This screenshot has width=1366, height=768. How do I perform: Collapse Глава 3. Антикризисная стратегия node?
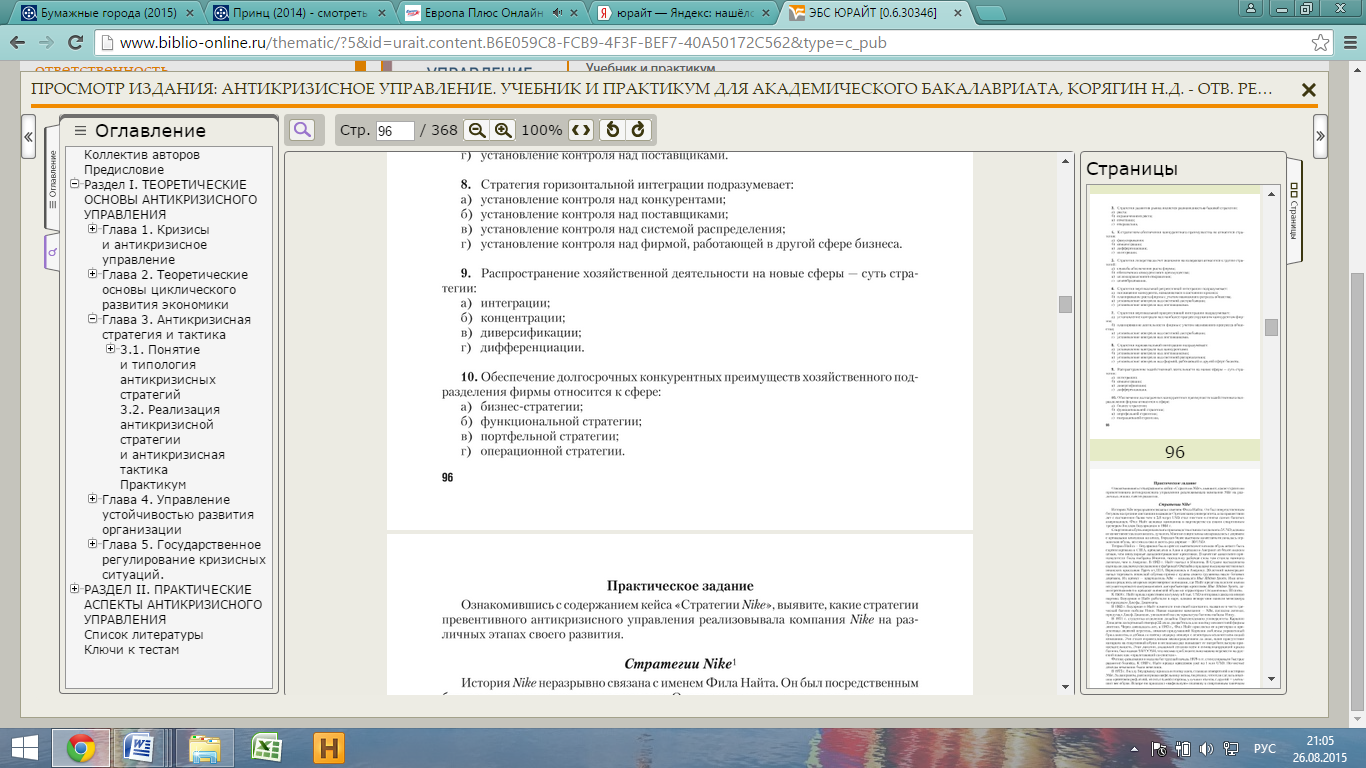coord(93,320)
